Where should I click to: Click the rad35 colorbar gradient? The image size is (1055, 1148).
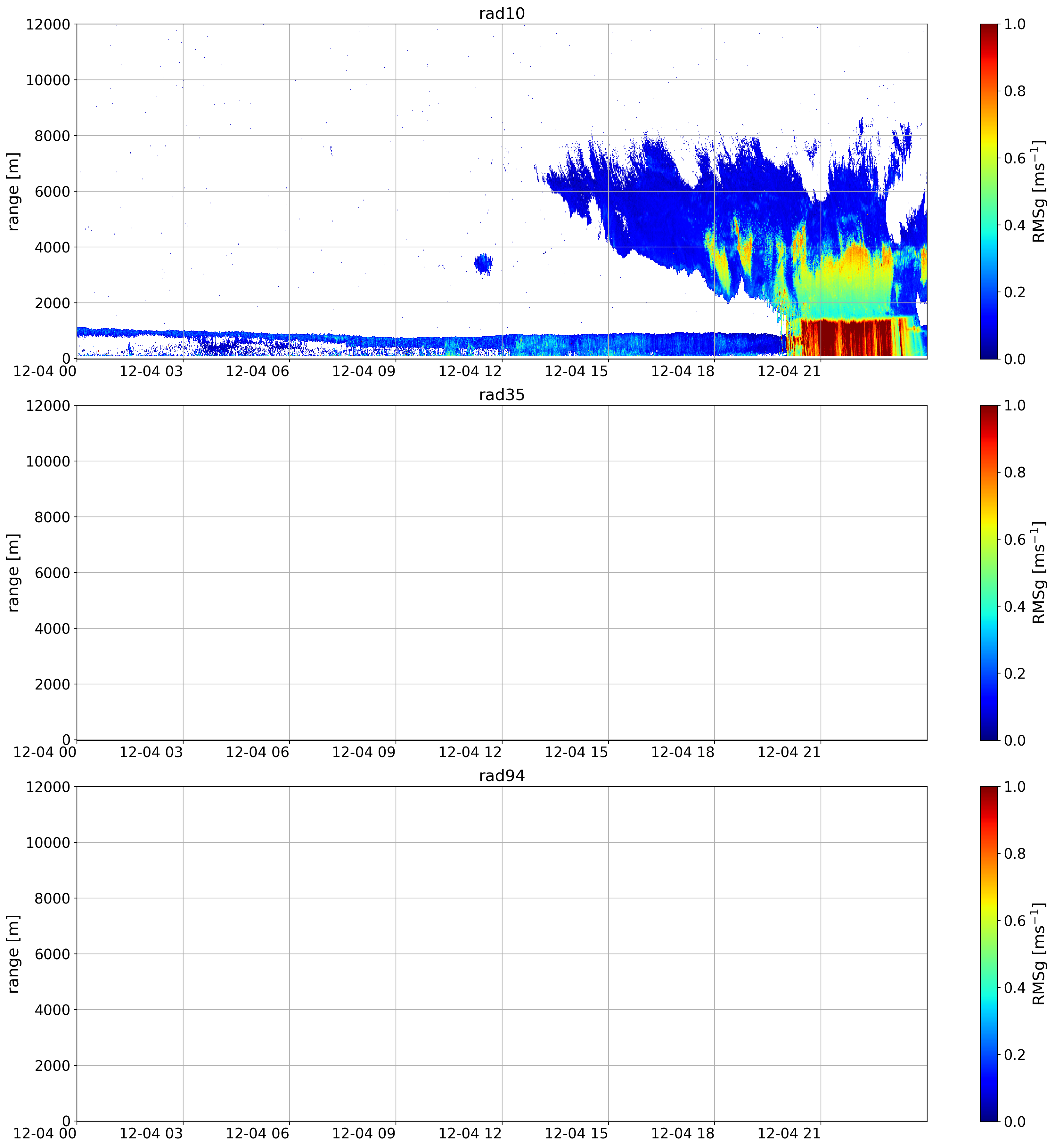pos(989,572)
